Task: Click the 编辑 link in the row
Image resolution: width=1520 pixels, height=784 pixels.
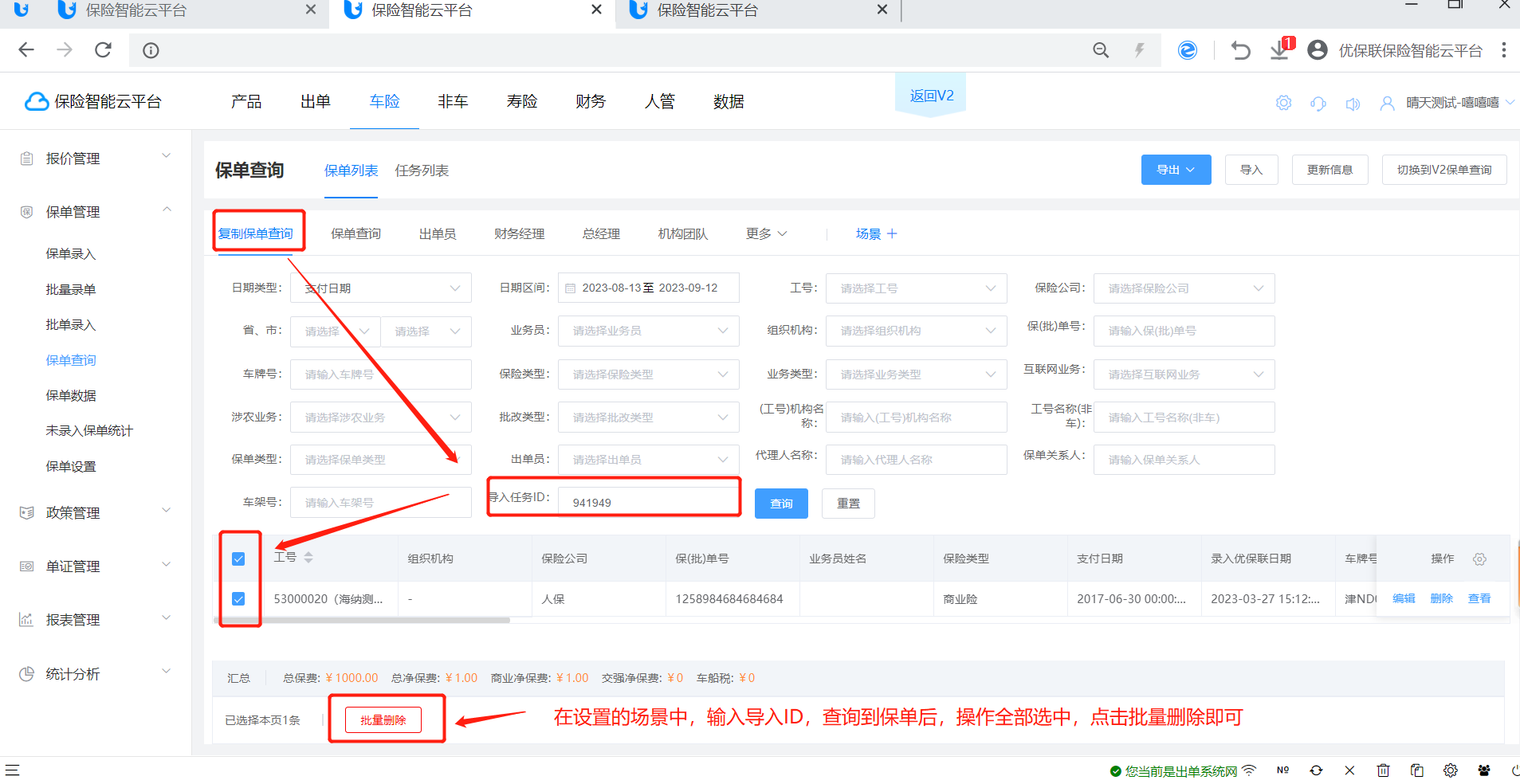Action: click(x=1404, y=598)
